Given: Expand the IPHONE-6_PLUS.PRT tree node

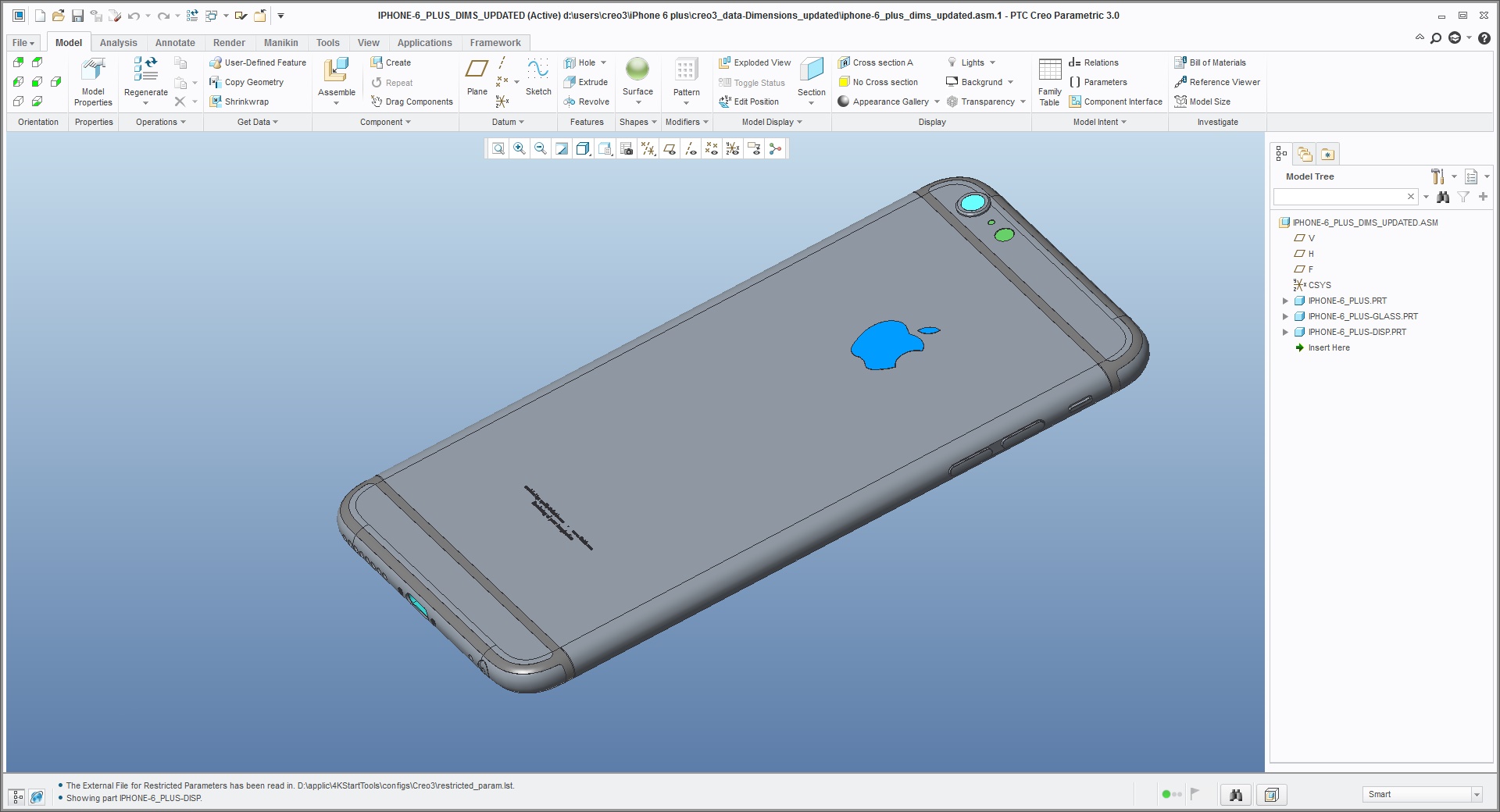Looking at the screenshot, I should 1286,301.
